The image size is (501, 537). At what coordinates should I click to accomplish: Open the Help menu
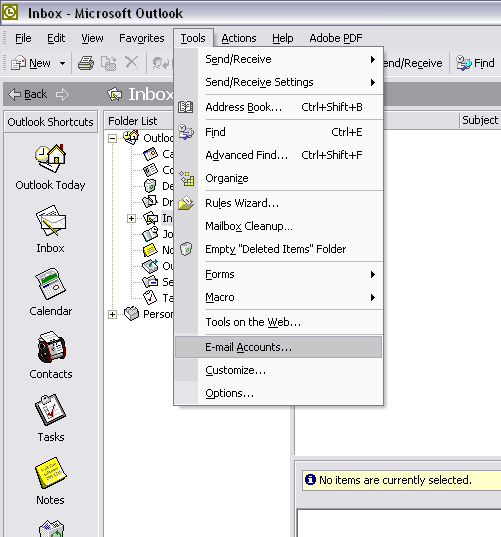pos(283,38)
